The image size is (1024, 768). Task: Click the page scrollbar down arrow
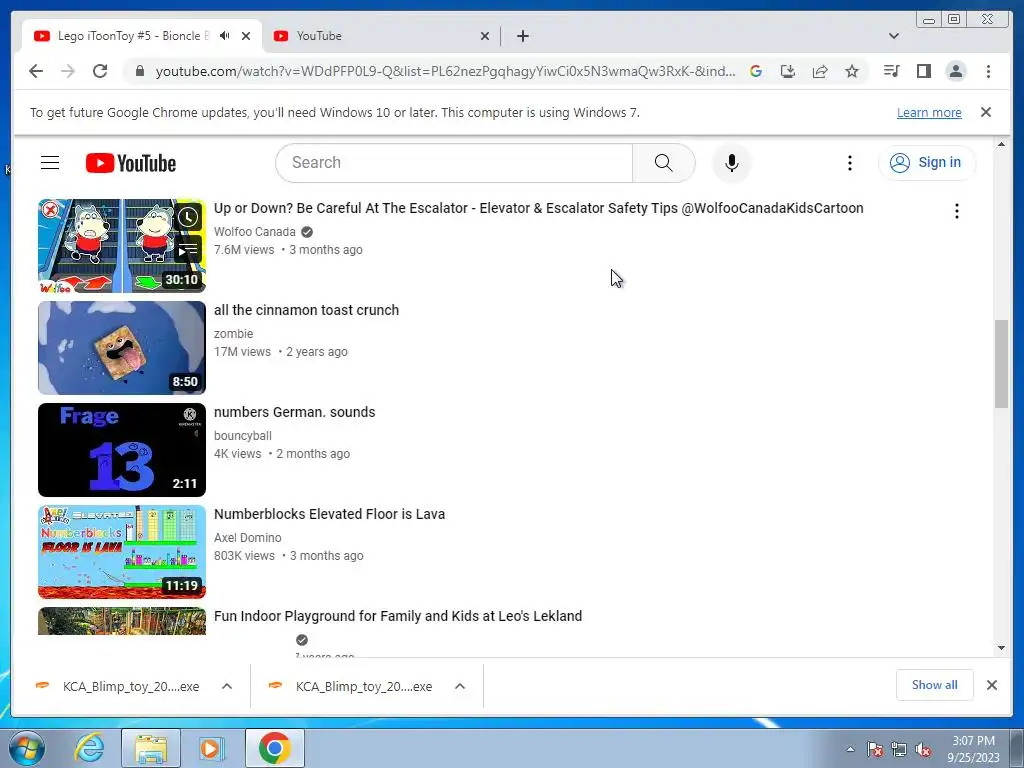[1001, 648]
